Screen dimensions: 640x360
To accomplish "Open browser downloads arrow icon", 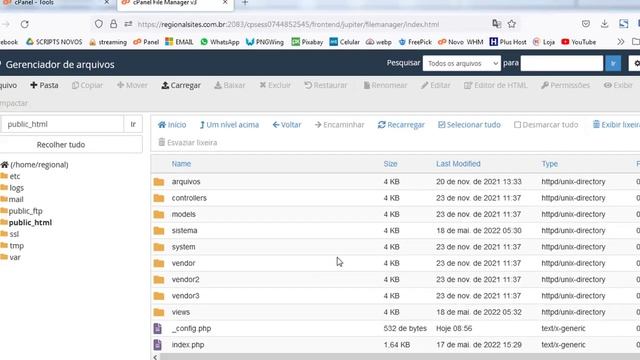I will coord(604,24).
